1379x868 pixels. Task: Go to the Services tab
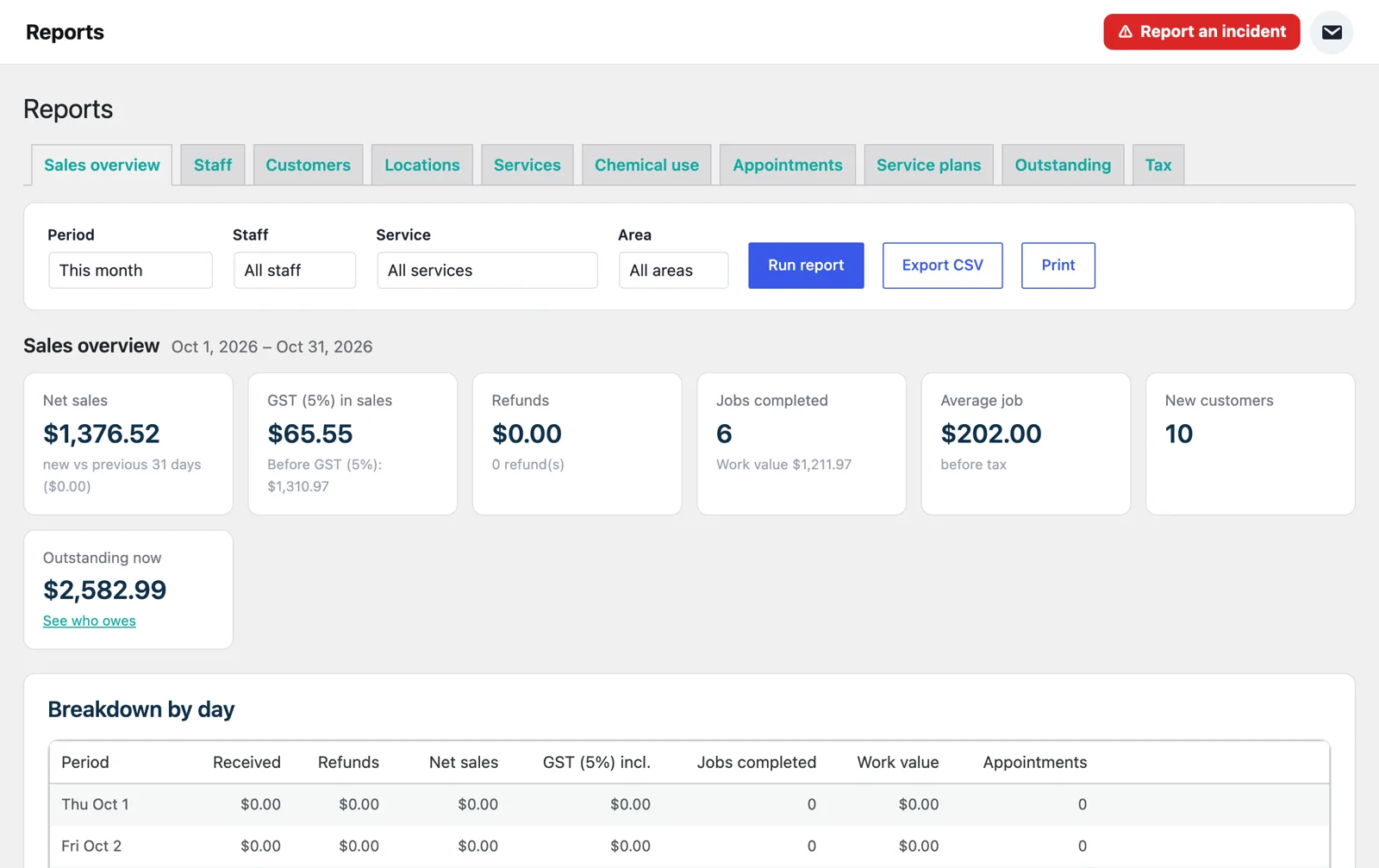pos(527,165)
